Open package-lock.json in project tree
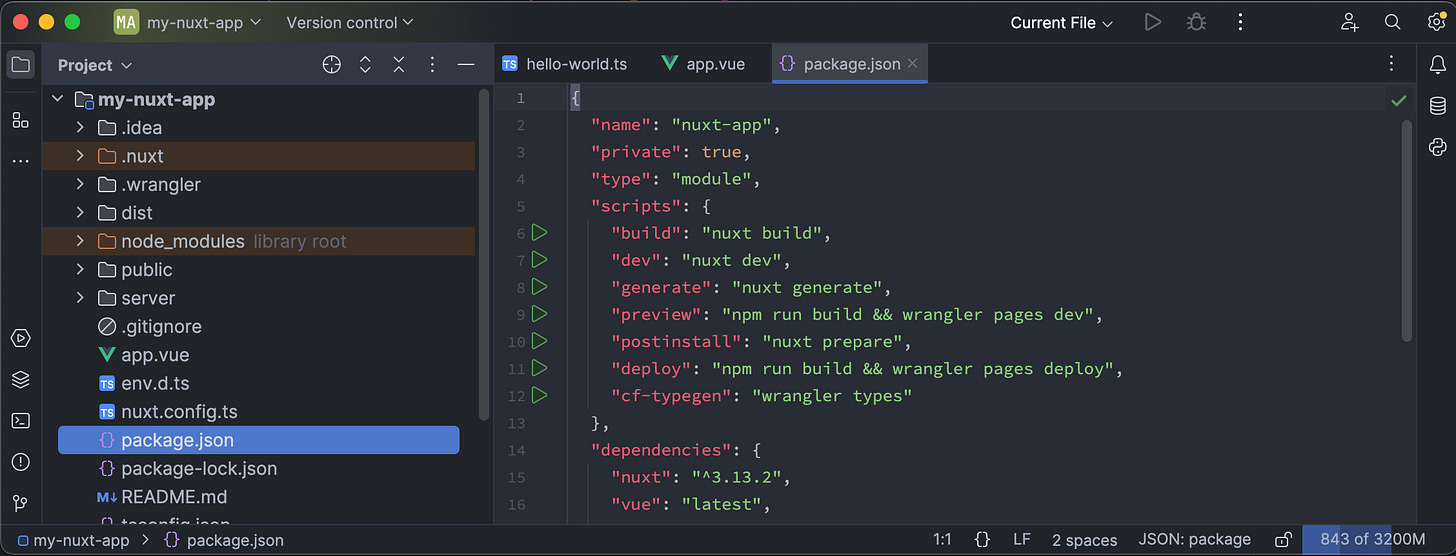Screen dimensions: 1456x556 199,468
